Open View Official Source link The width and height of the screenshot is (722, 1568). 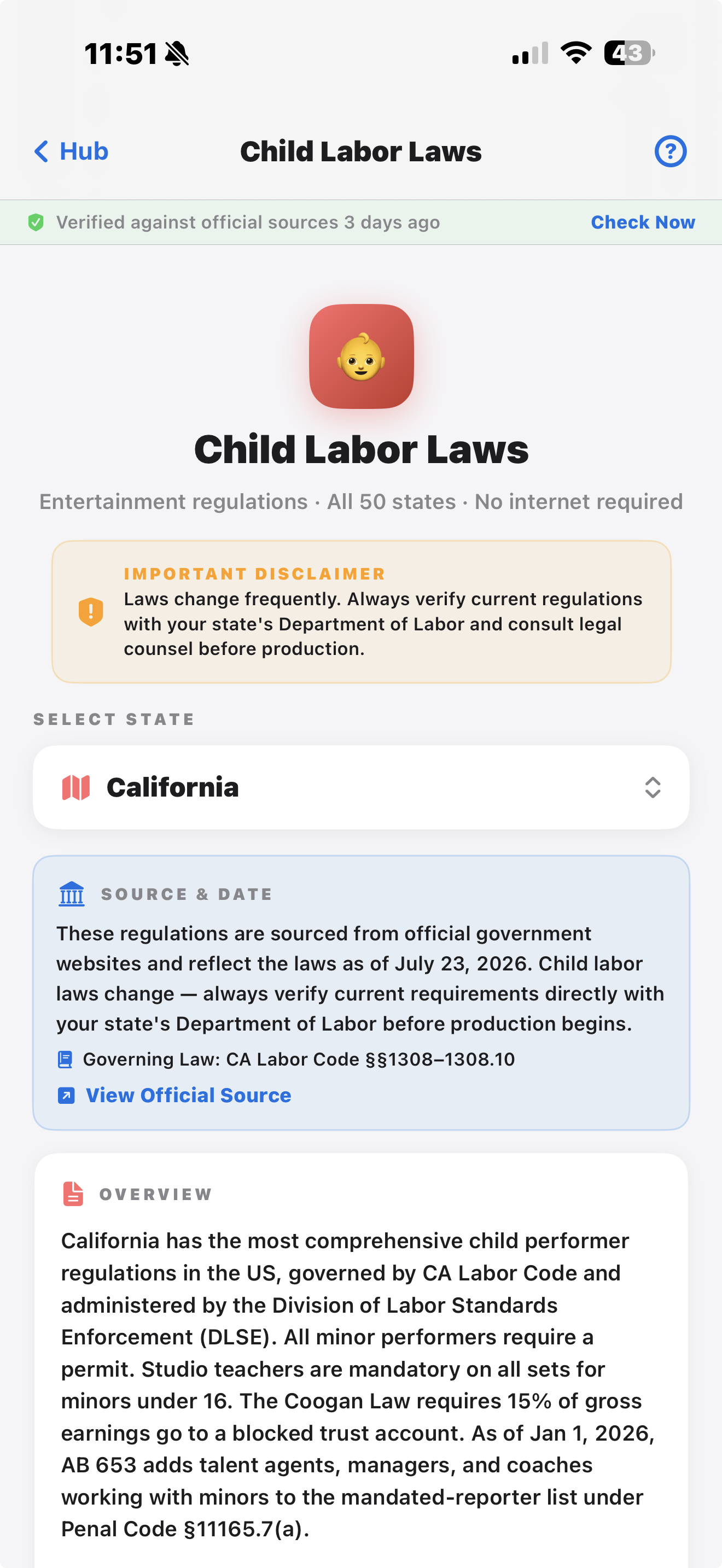pyautogui.click(x=188, y=1095)
